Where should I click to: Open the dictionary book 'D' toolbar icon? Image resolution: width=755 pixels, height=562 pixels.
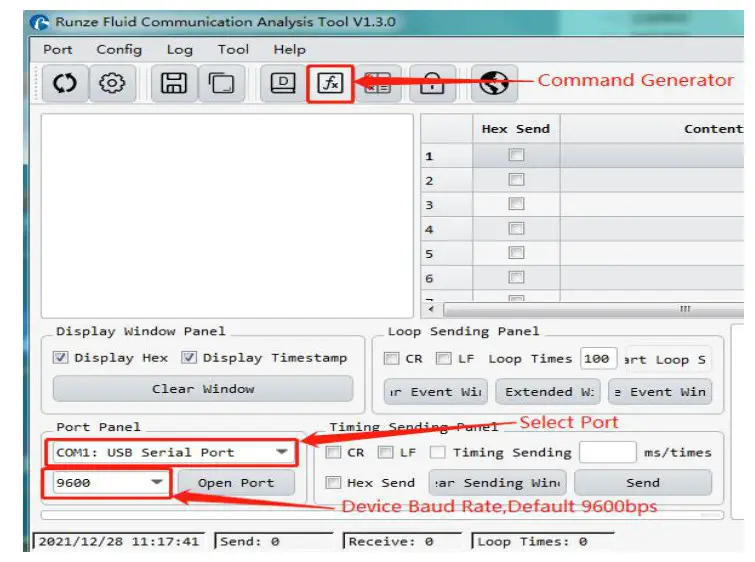pyautogui.click(x=283, y=83)
